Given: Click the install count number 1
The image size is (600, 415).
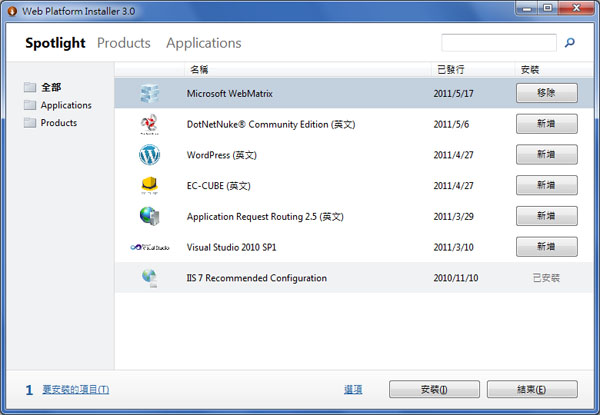Looking at the screenshot, I should click(29, 390).
